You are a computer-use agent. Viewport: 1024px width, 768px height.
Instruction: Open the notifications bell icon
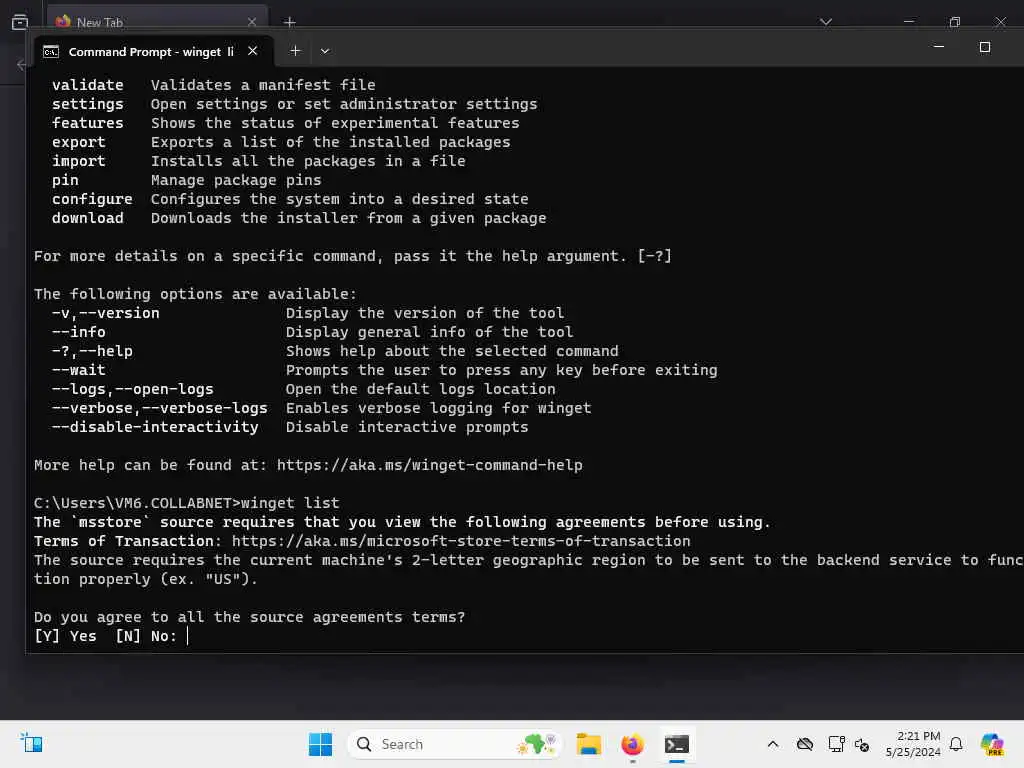[x=956, y=744]
